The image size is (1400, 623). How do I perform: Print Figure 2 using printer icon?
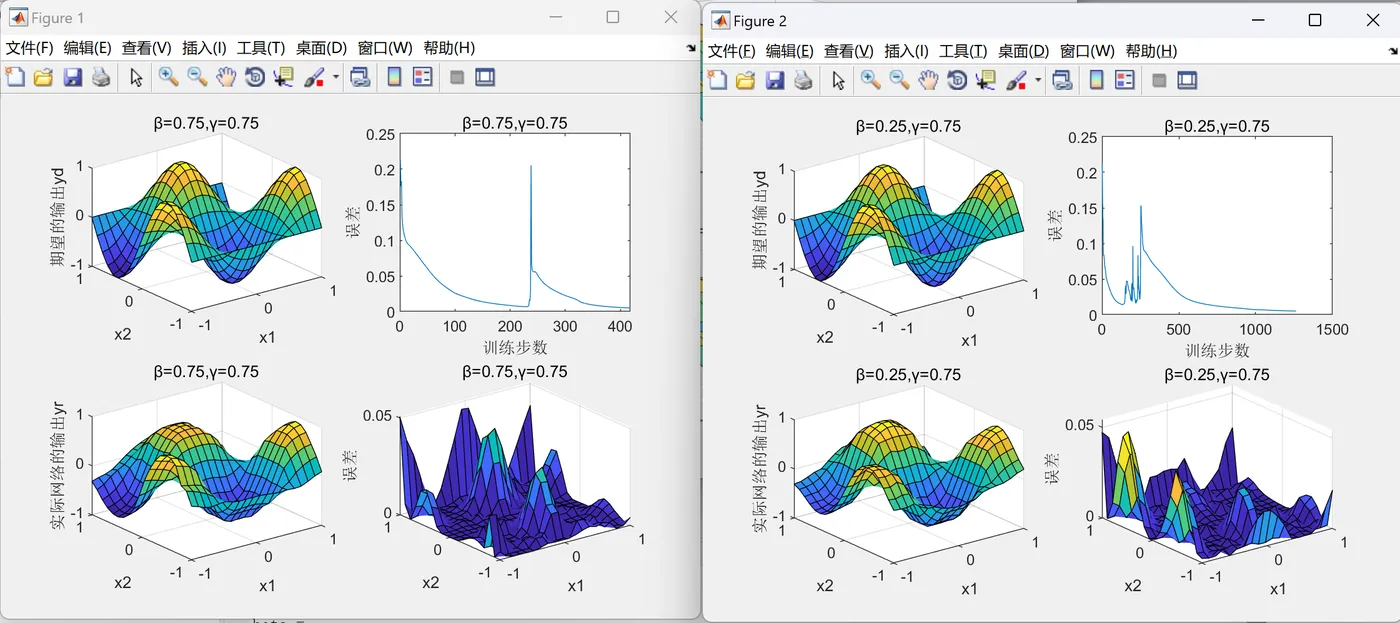803,80
